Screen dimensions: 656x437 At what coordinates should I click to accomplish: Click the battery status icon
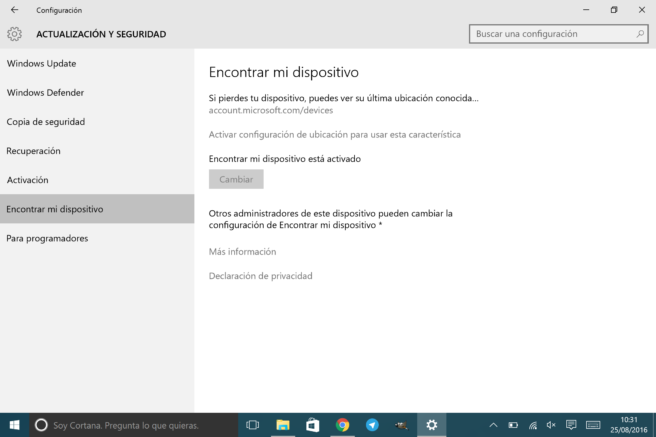[x=513, y=425]
